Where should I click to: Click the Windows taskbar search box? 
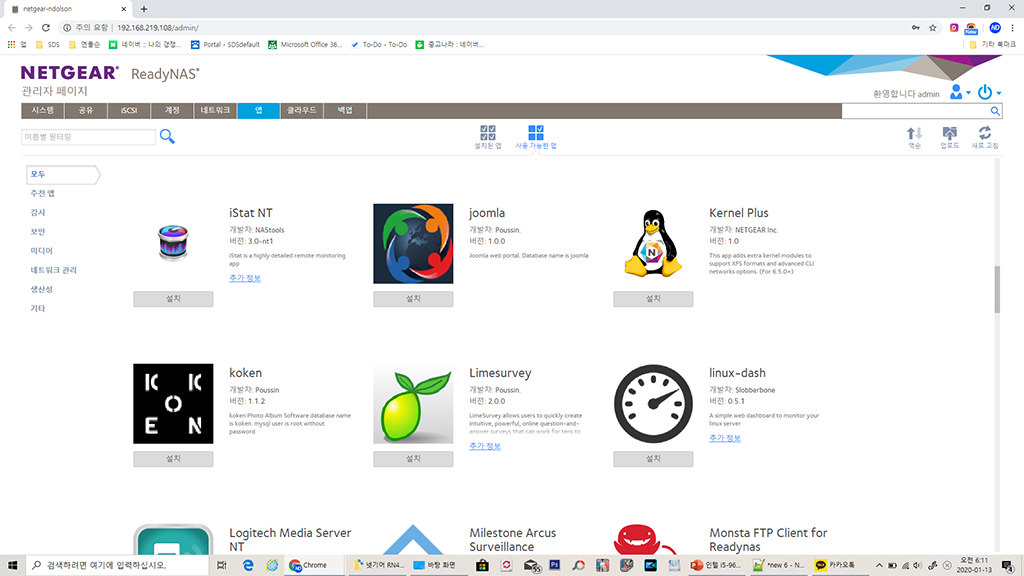coord(118,565)
